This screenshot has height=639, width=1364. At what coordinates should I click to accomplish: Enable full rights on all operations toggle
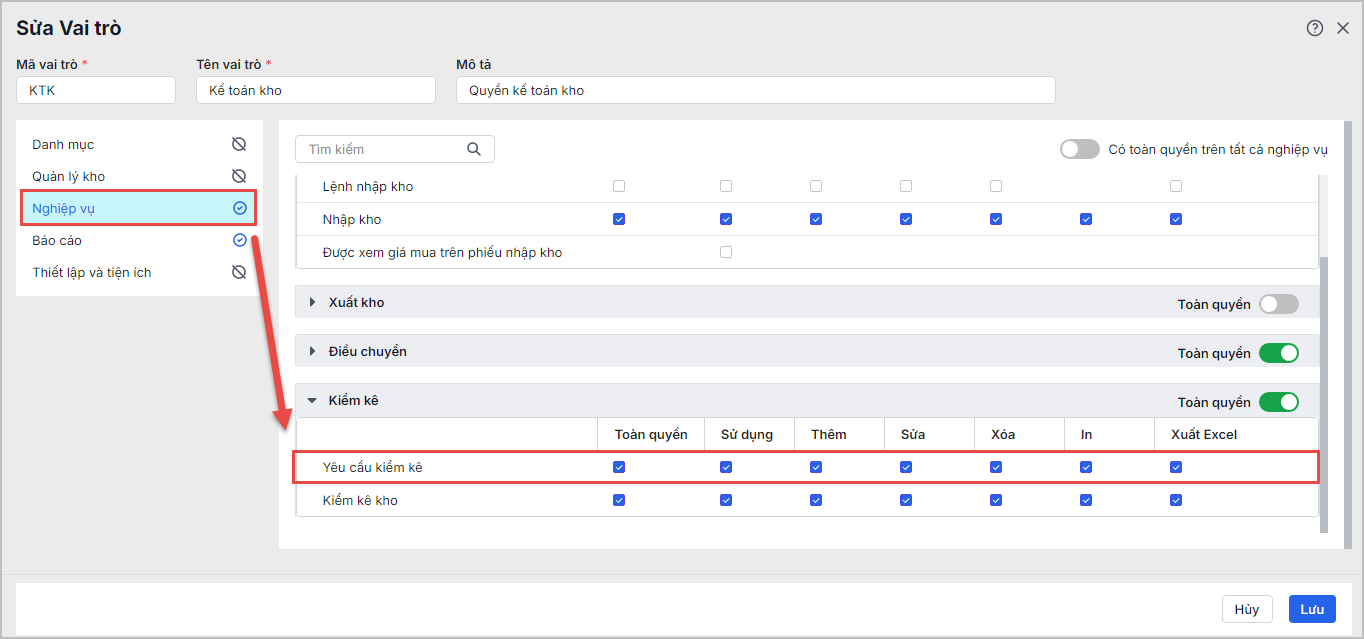[1079, 149]
